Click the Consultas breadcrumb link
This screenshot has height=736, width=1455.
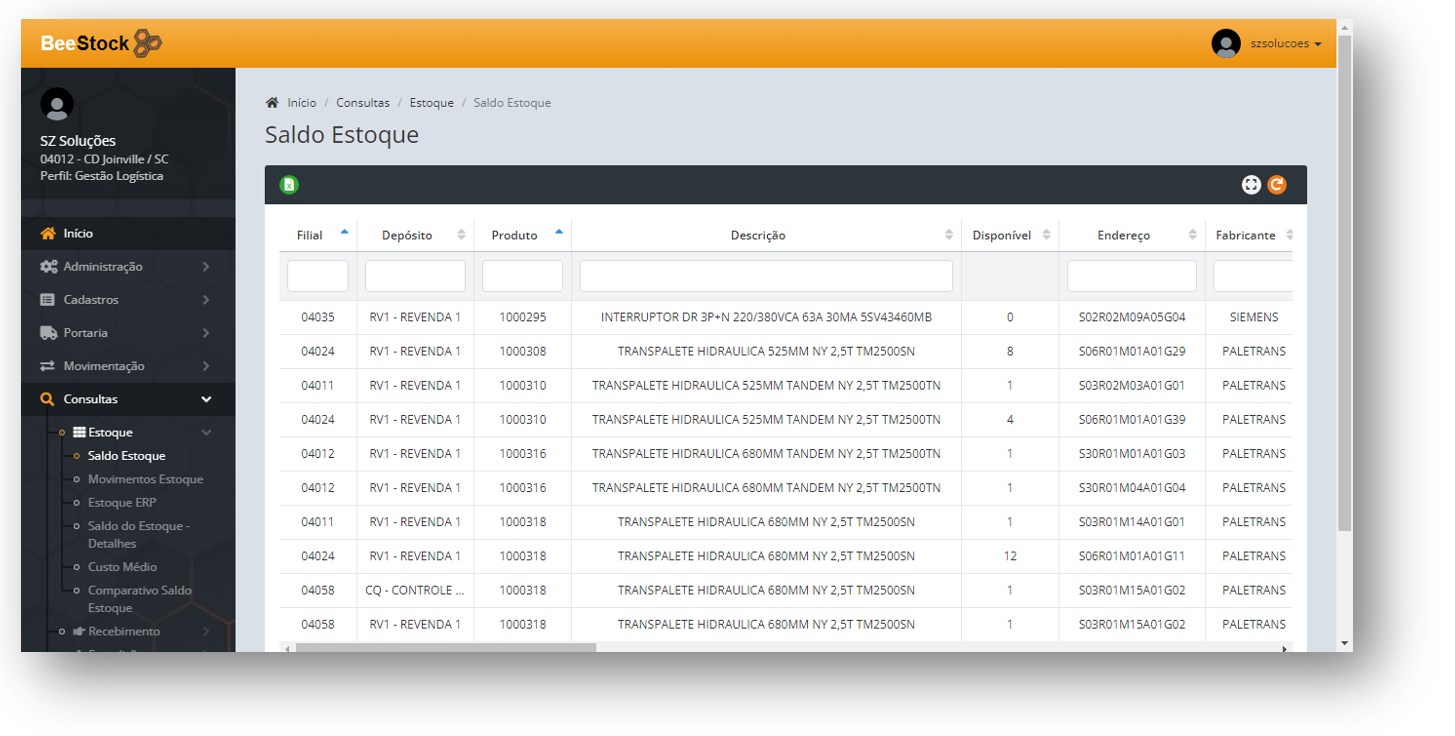pos(362,103)
